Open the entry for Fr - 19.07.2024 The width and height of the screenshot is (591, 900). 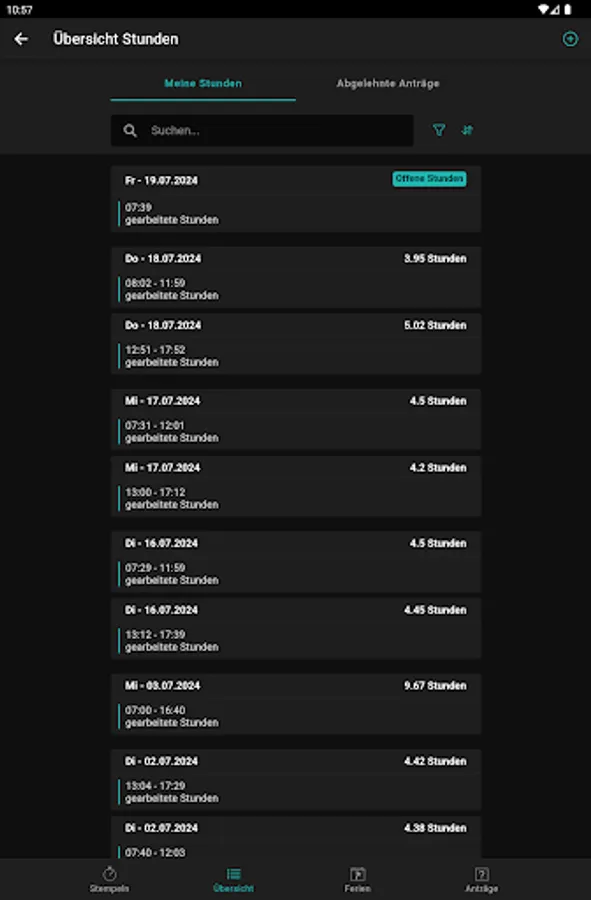(295, 199)
